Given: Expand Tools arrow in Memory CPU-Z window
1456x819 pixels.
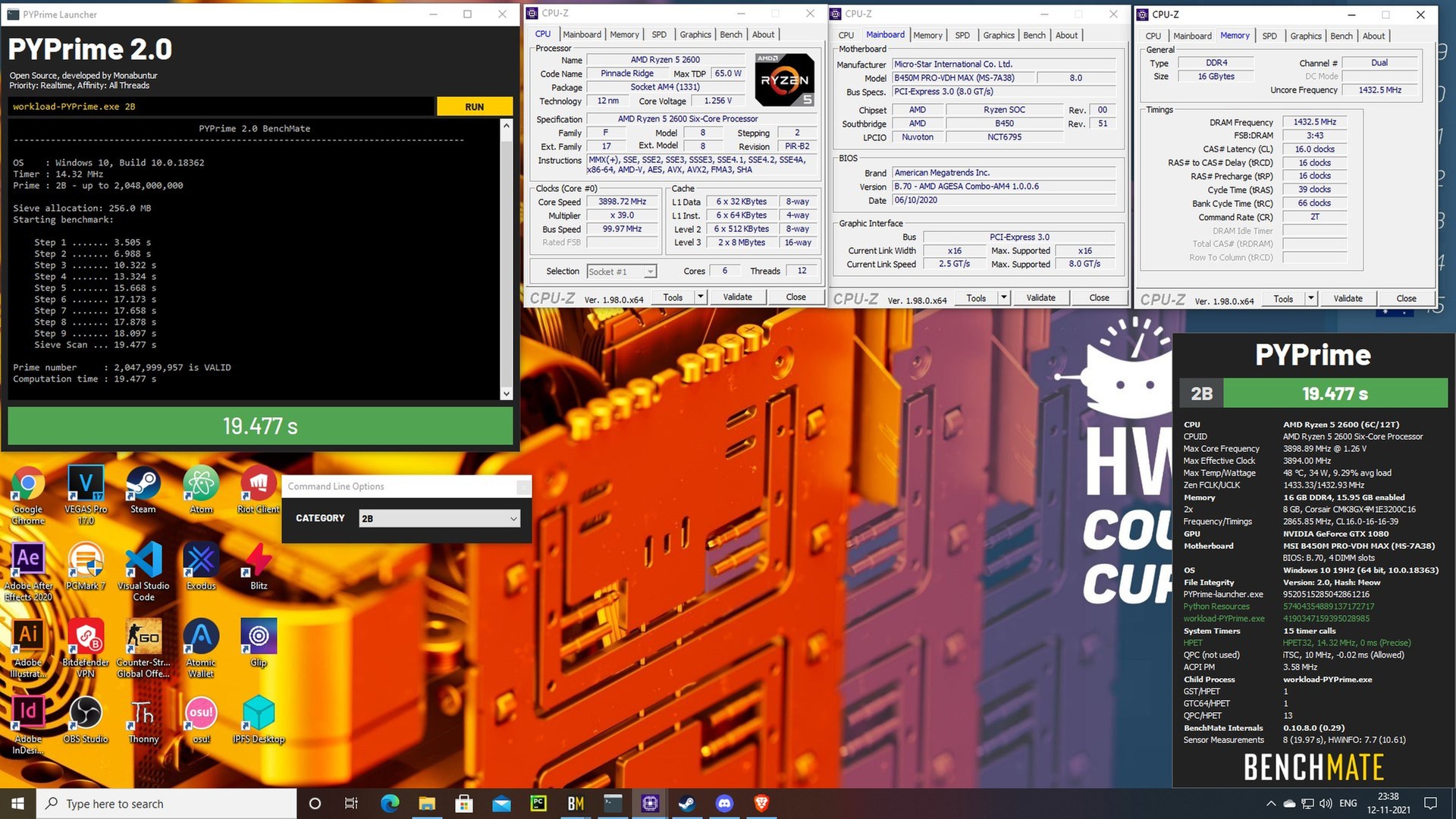Looking at the screenshot, I should click(1311, 299).
